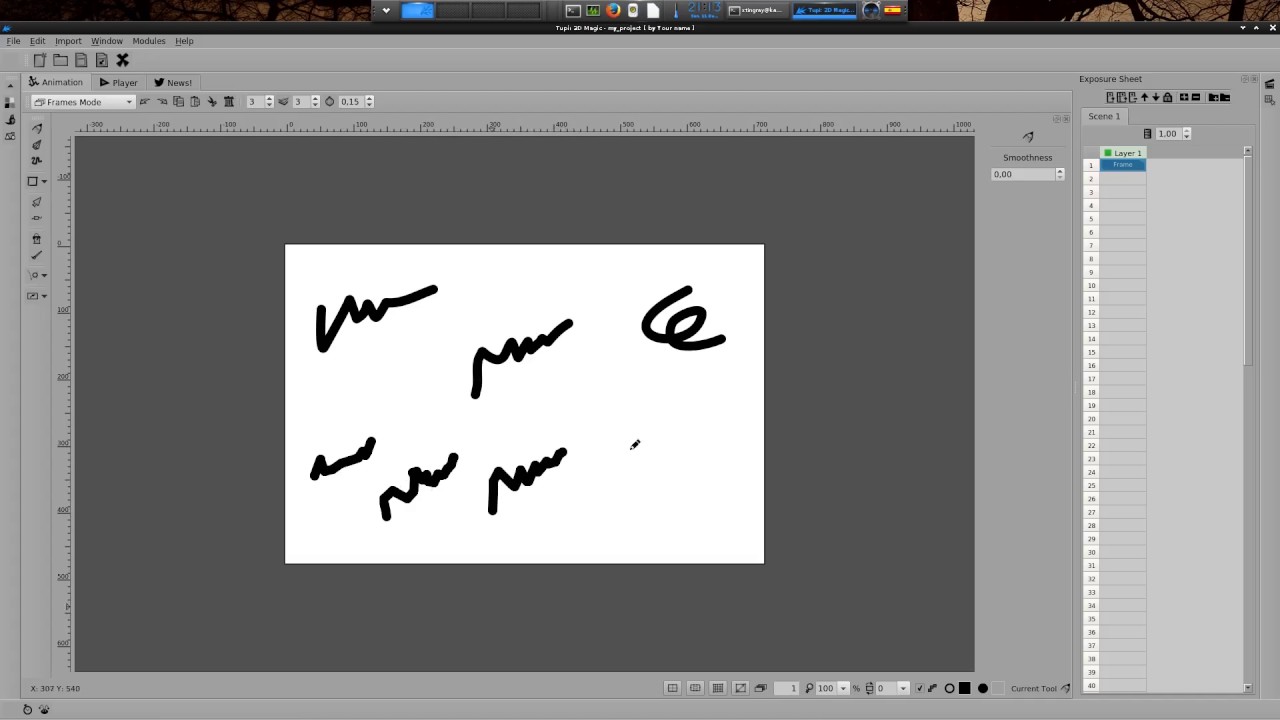Click the save project icon
1280x720 pixels.
coord(81,60)
